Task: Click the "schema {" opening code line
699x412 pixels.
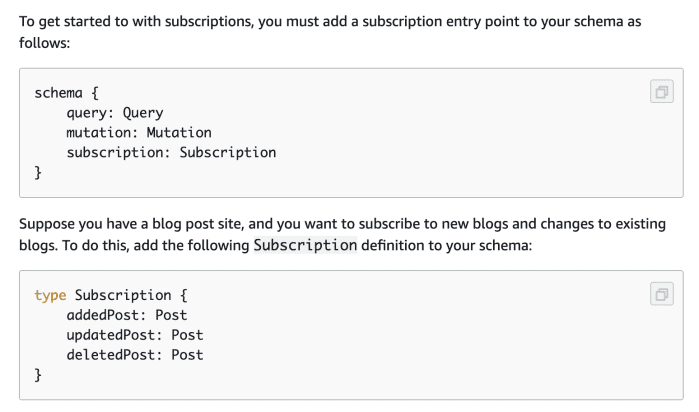Action: click(x=66, y=93)
